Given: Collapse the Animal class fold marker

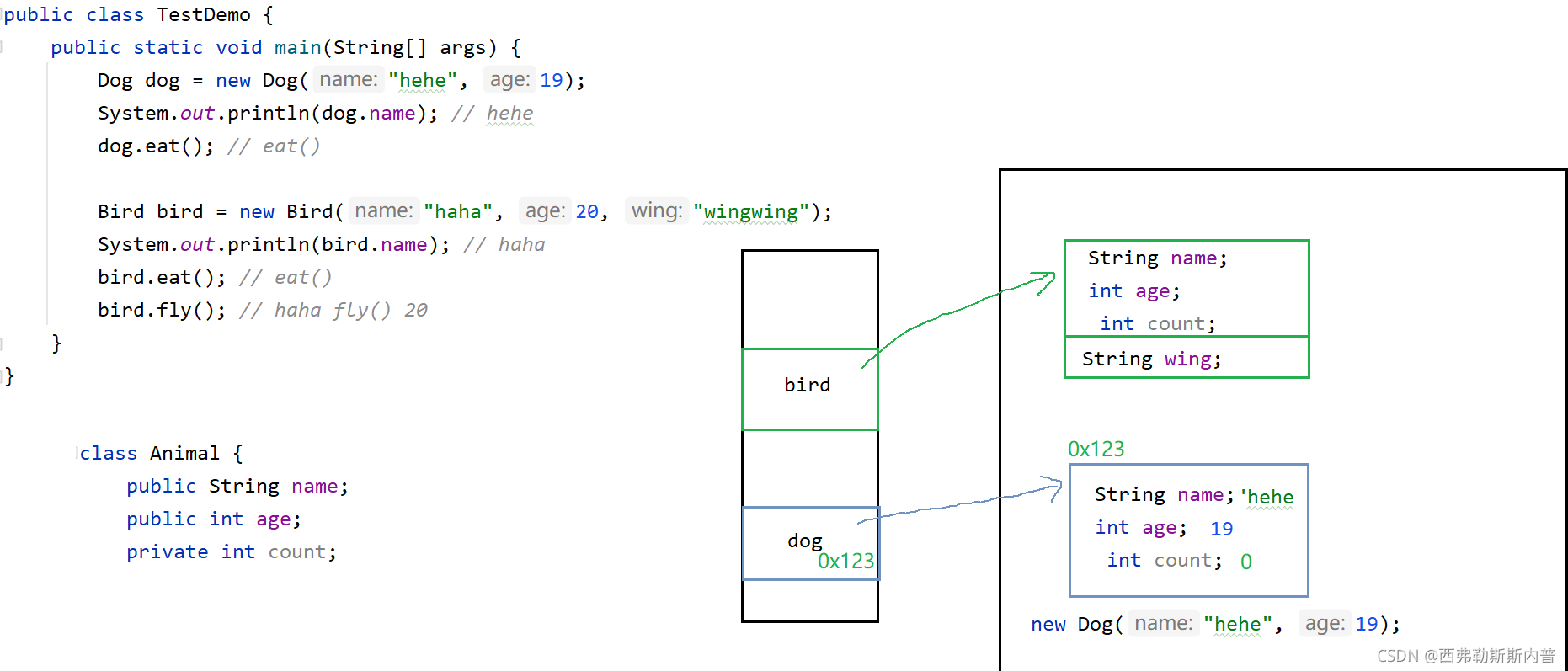Looking at the screenshot, I should (x=77, y=453).
